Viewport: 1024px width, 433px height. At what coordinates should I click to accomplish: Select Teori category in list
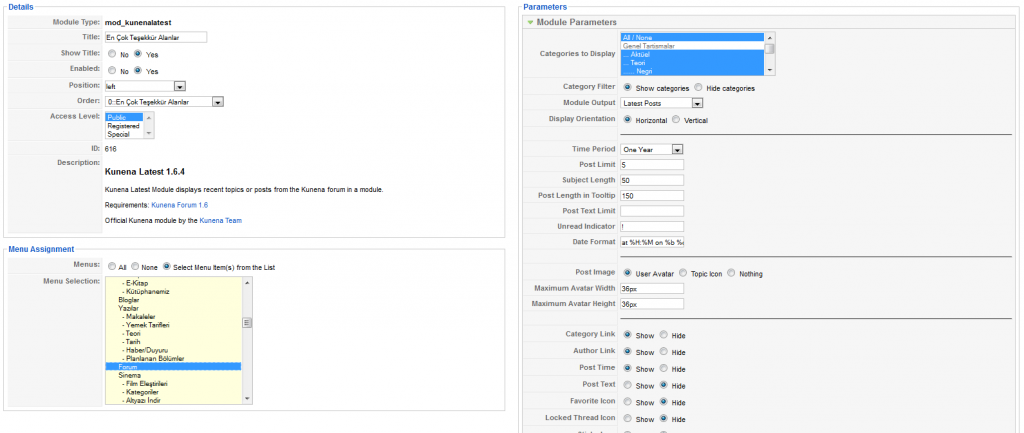point(693,63)
